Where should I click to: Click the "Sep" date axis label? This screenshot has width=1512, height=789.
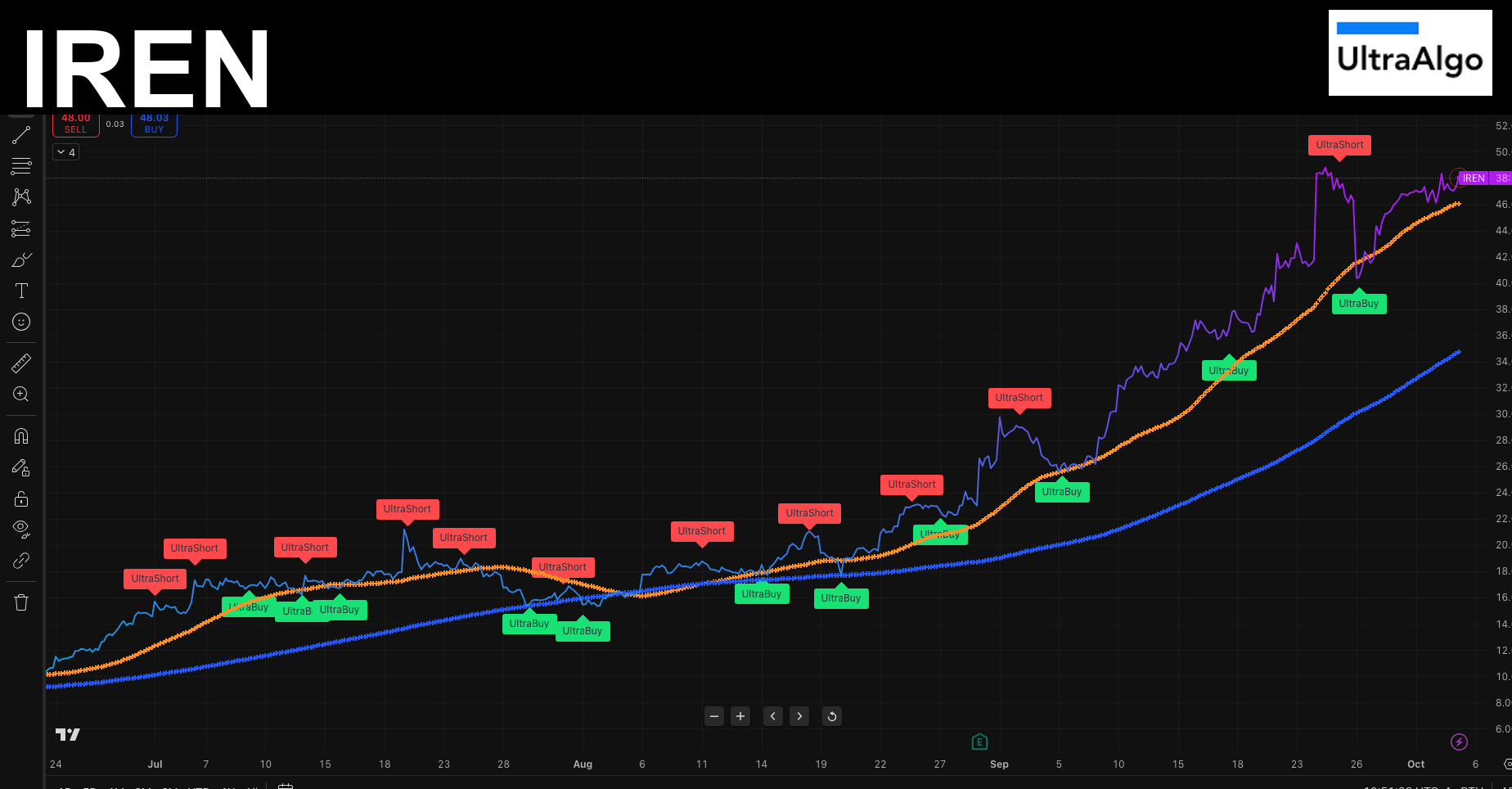click(x=999, y=764)
